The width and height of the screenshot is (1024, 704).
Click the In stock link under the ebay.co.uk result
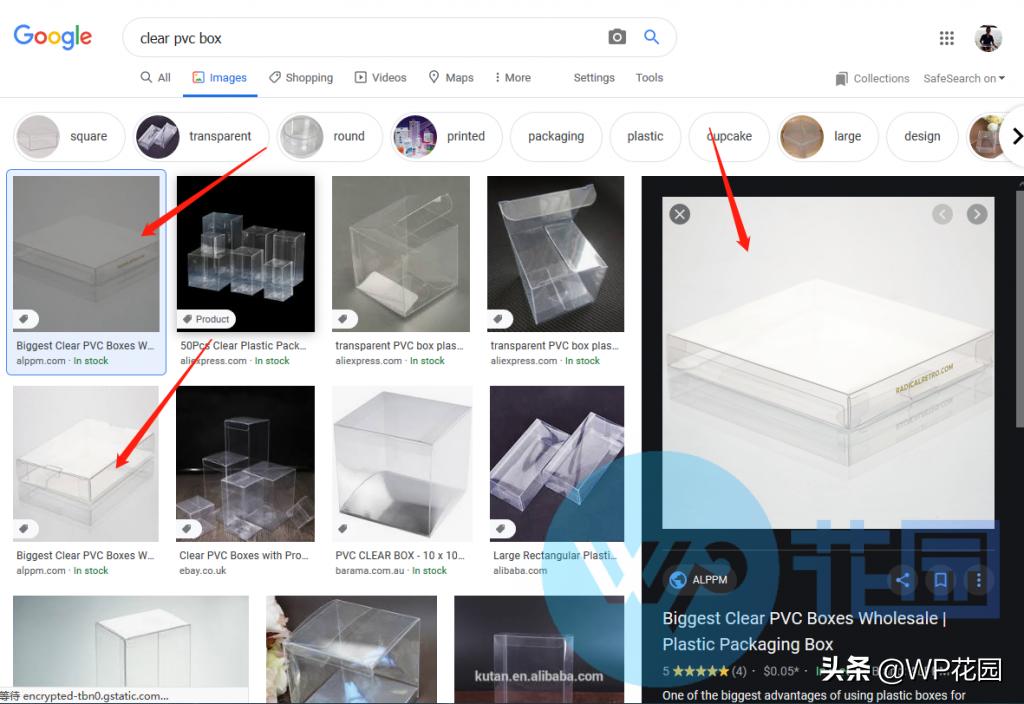point(90,570)
